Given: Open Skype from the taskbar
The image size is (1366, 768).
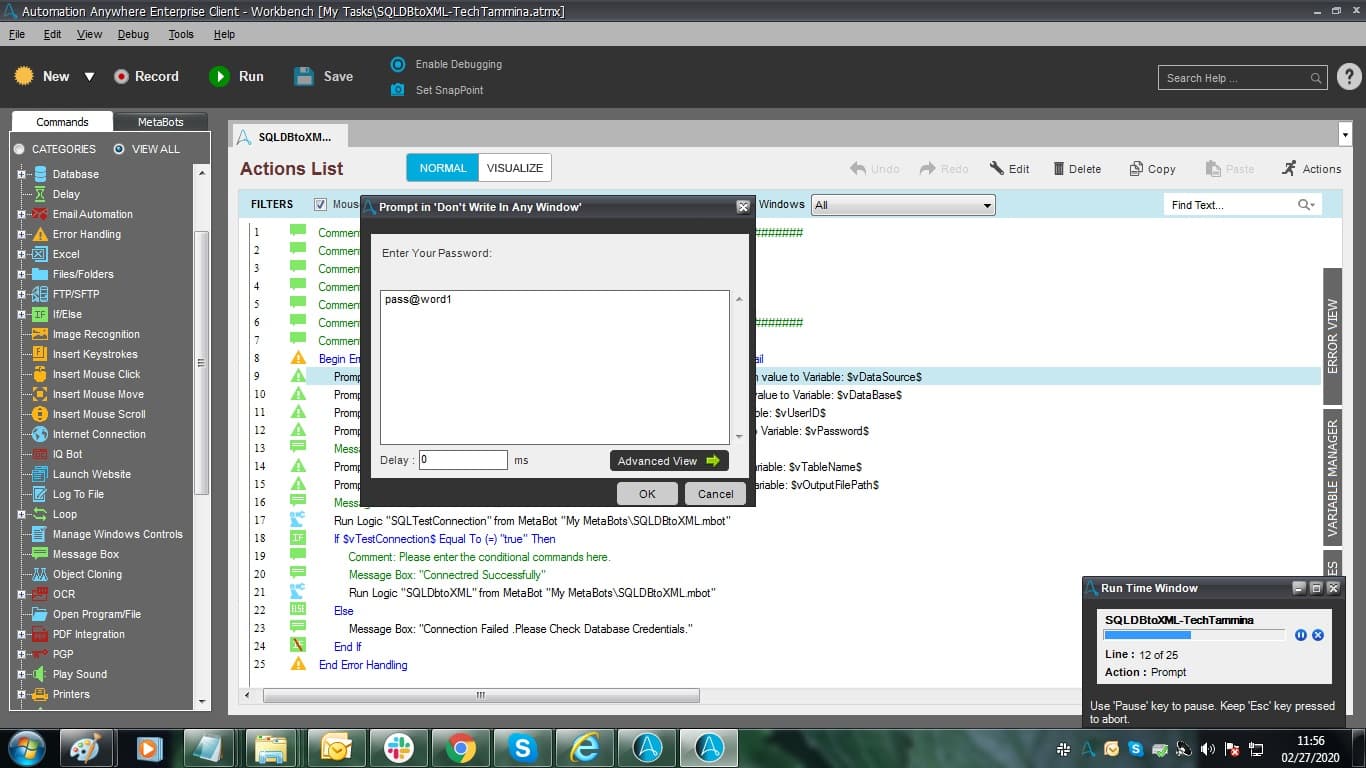Looking at the screenshot, I should pyautogui.click(x=523, y=748).
